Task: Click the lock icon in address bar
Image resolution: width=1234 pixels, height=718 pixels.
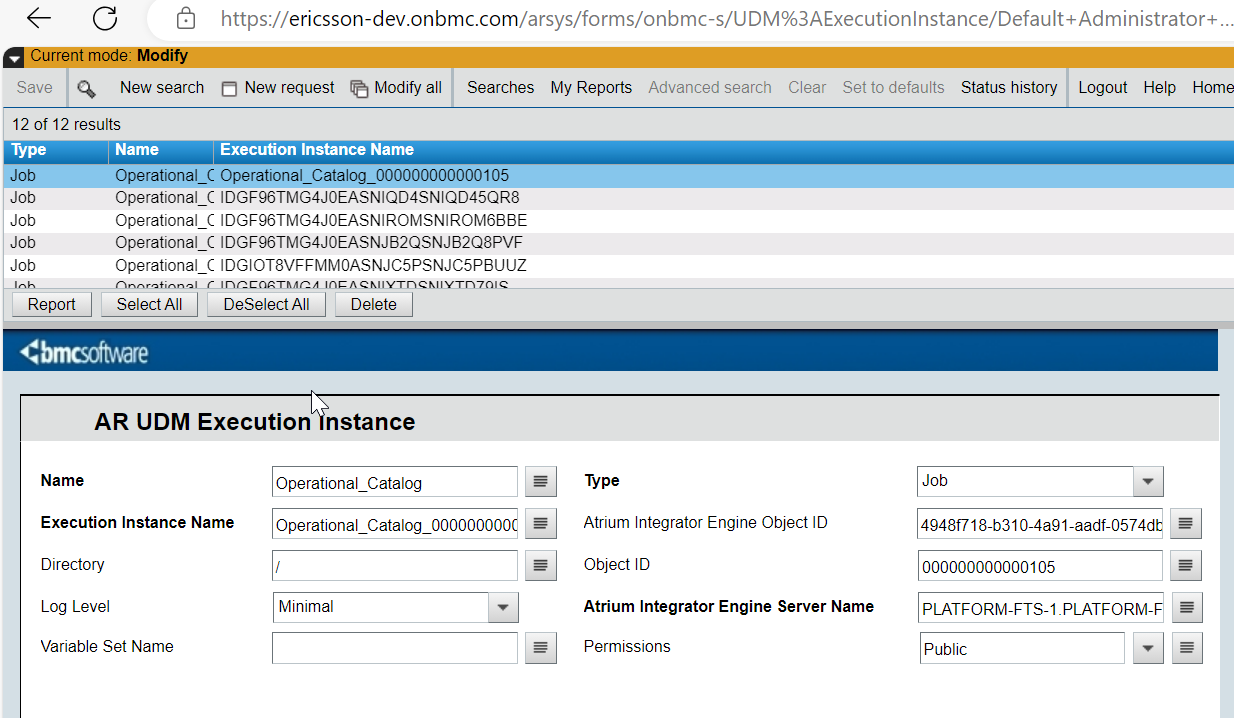Action: (x=185, y=18)
